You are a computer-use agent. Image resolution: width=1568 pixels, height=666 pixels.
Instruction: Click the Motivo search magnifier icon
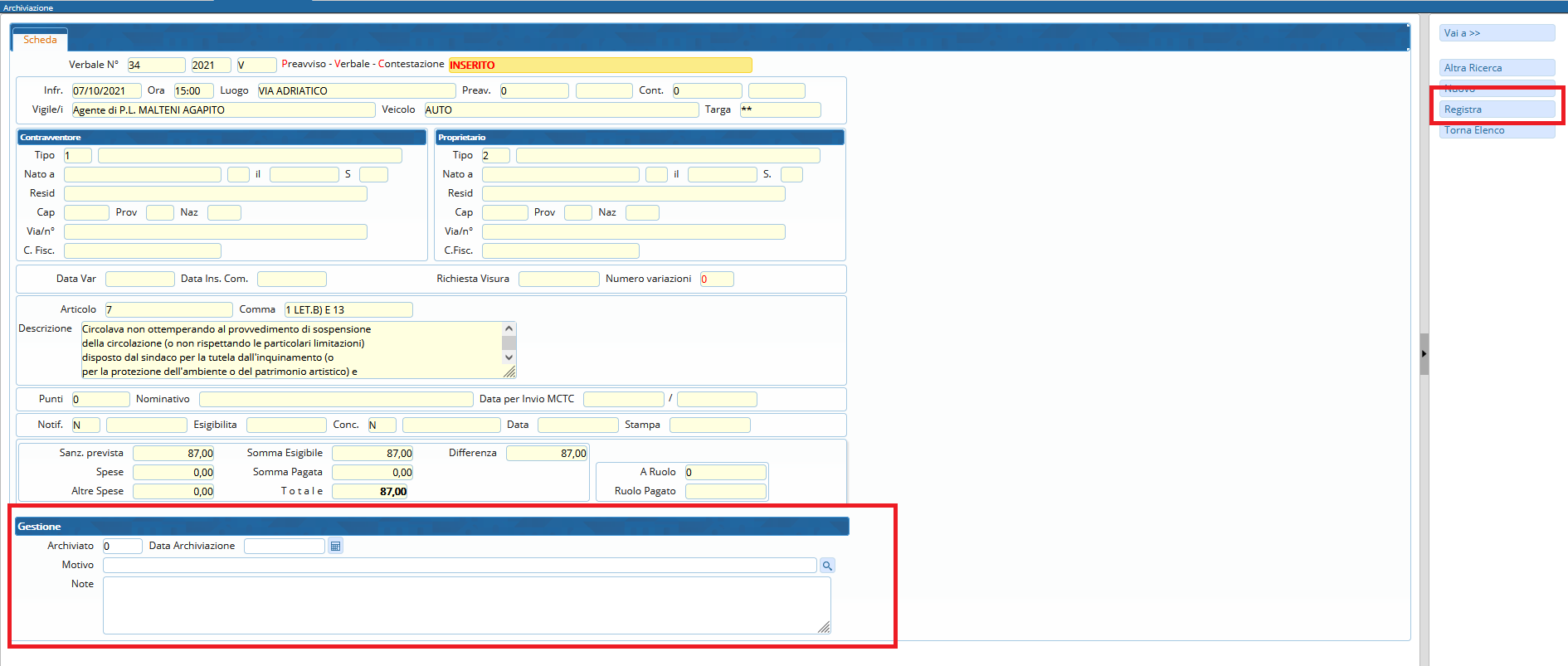click(827, 566)
